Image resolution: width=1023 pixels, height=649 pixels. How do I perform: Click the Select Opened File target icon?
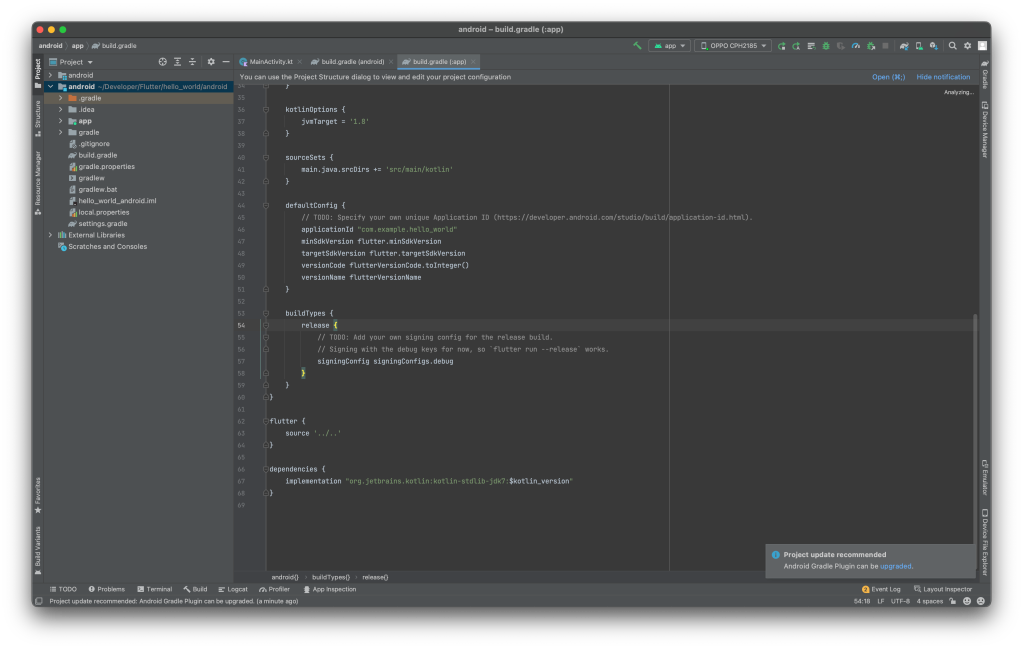click(163, 62)
